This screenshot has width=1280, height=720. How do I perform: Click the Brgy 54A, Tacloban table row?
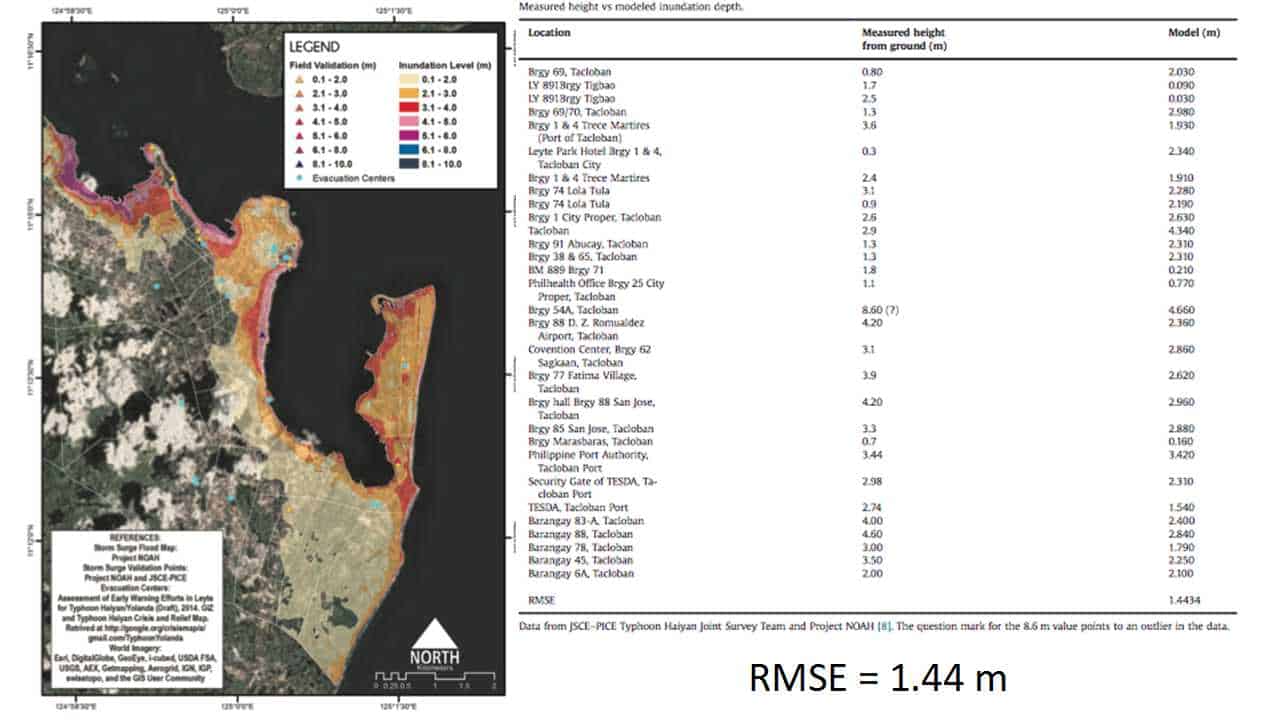(569, 310)
